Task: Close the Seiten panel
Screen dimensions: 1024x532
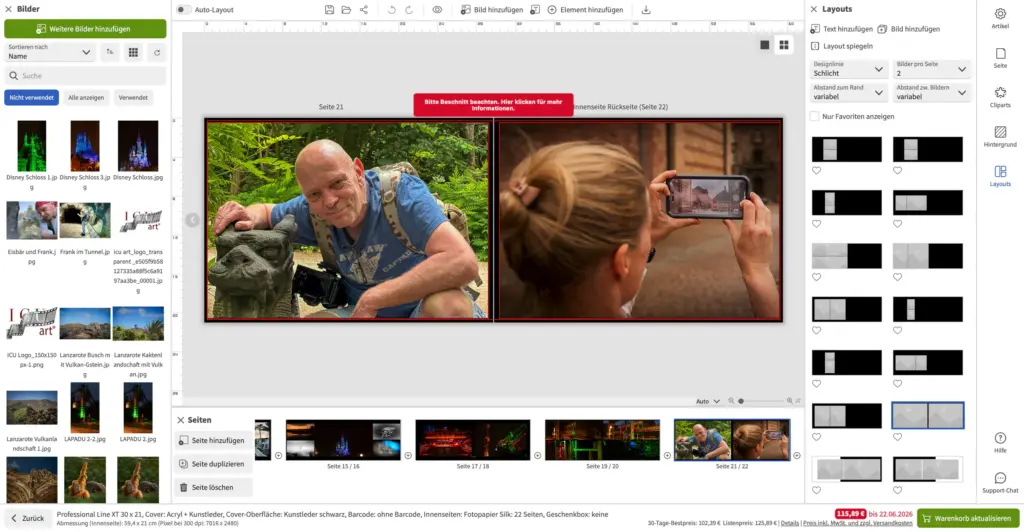Action: pyautogui.click(x=181, y=420)
